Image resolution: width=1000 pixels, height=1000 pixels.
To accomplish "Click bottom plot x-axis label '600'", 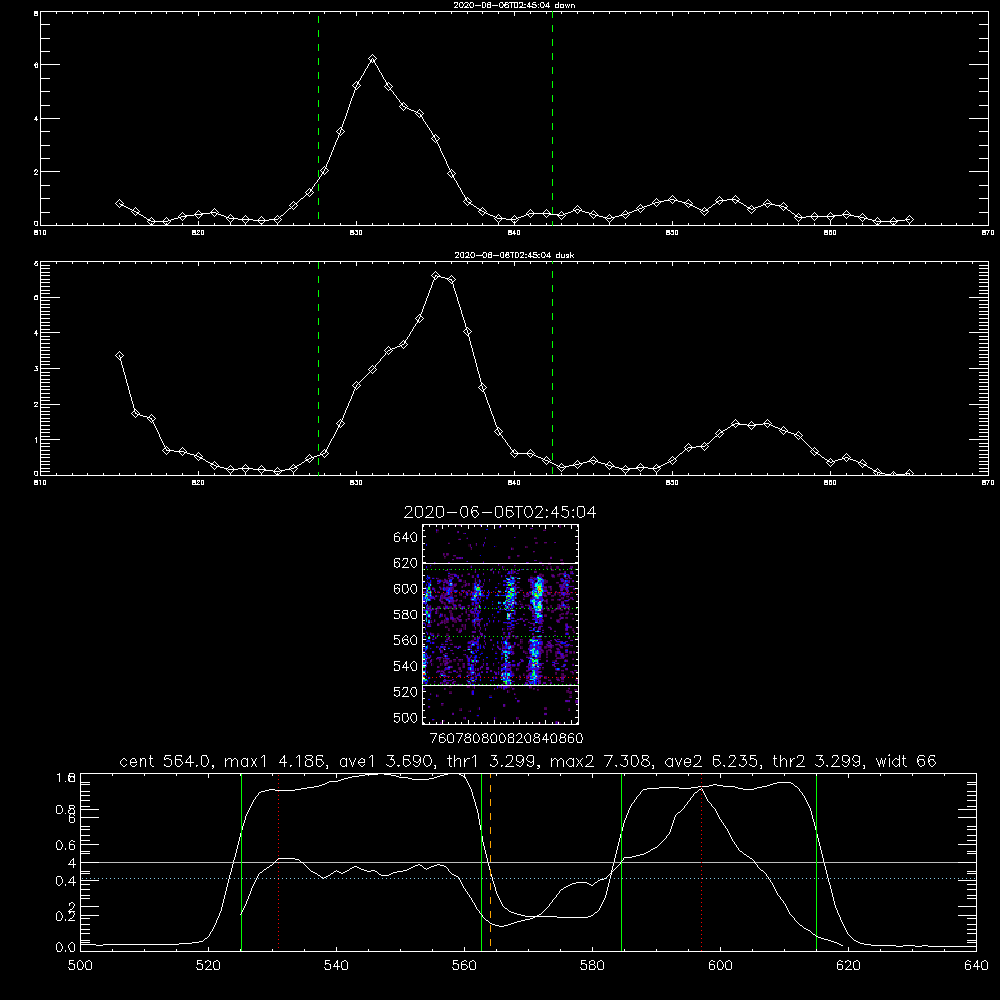I will coord(721,966).
